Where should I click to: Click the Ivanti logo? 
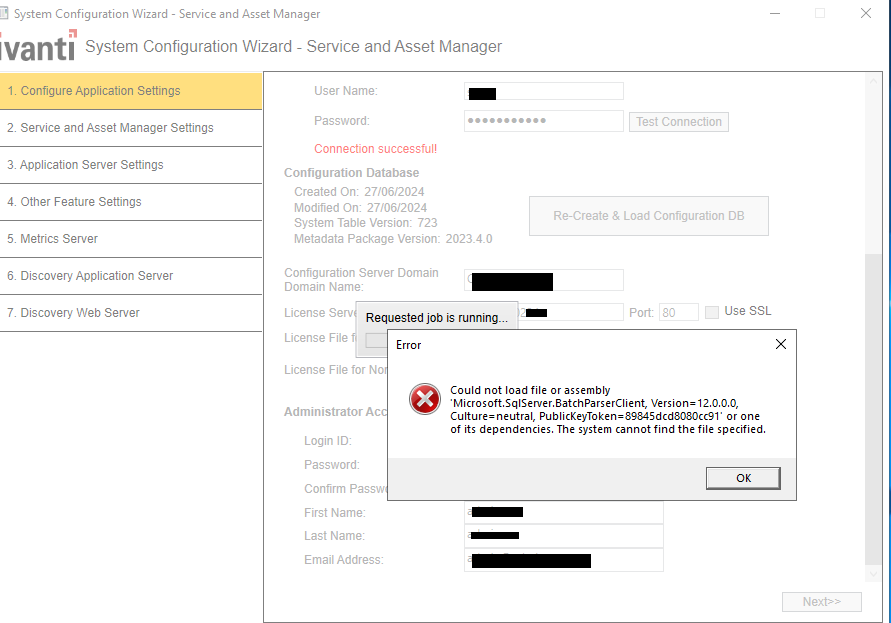tap(38, 47)
